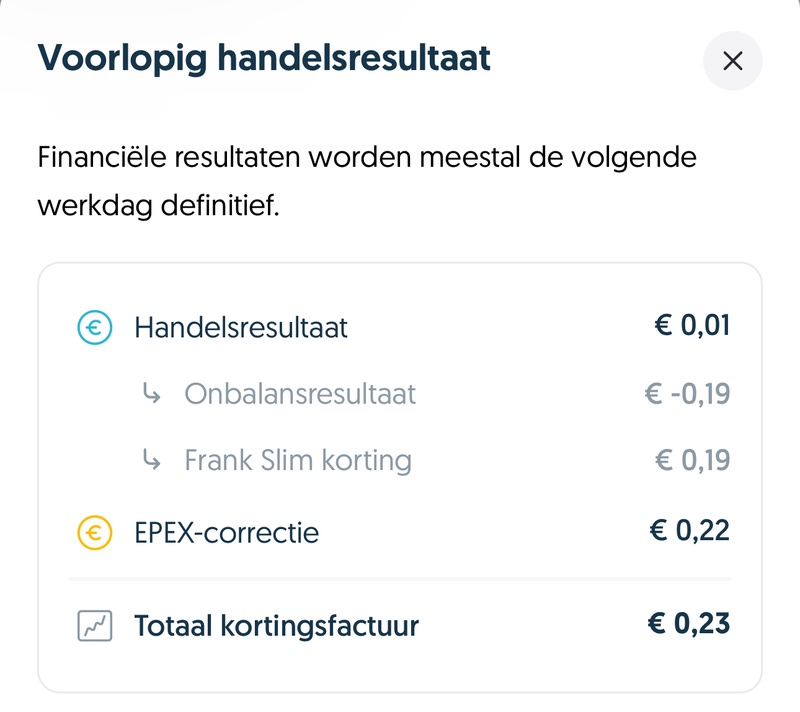The image size is (800, 712).
Task: Click the € 0,22 EPEX-correctie amount
Action: point(691,530)
